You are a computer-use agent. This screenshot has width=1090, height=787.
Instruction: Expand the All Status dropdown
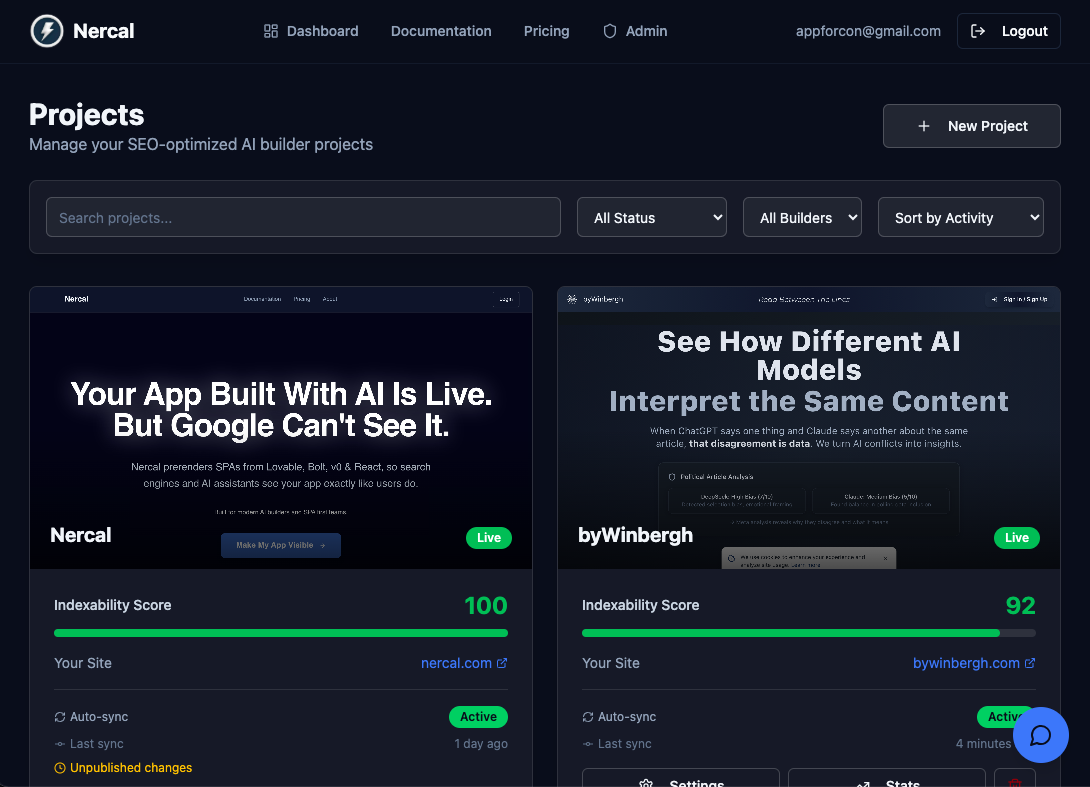tap(651, 218)
